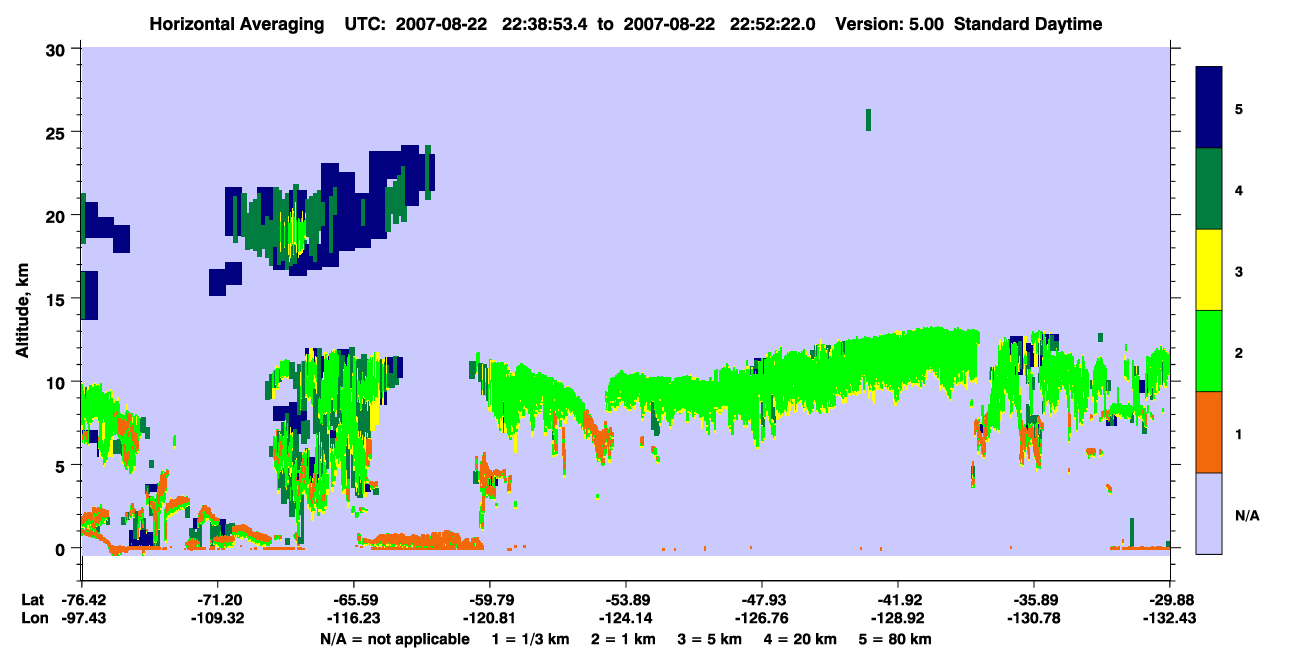Click longitude value -132.43
This screenshot has height=667, width=1300.
click(1170, 619)
